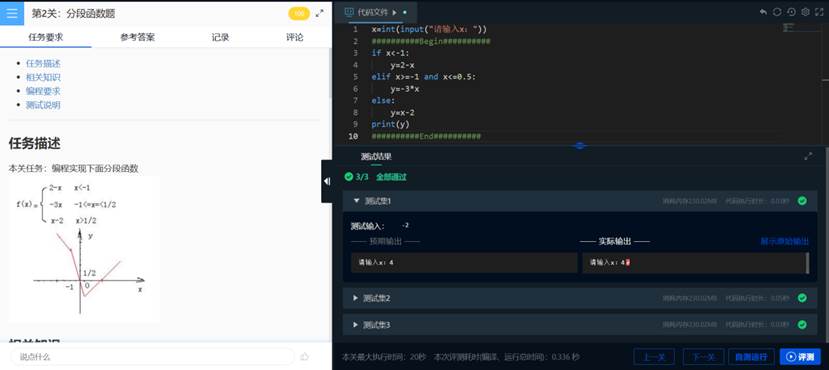Click the line 'y=2-x' in editor
This screenshot has width=829, height=370.
[402, 65]
